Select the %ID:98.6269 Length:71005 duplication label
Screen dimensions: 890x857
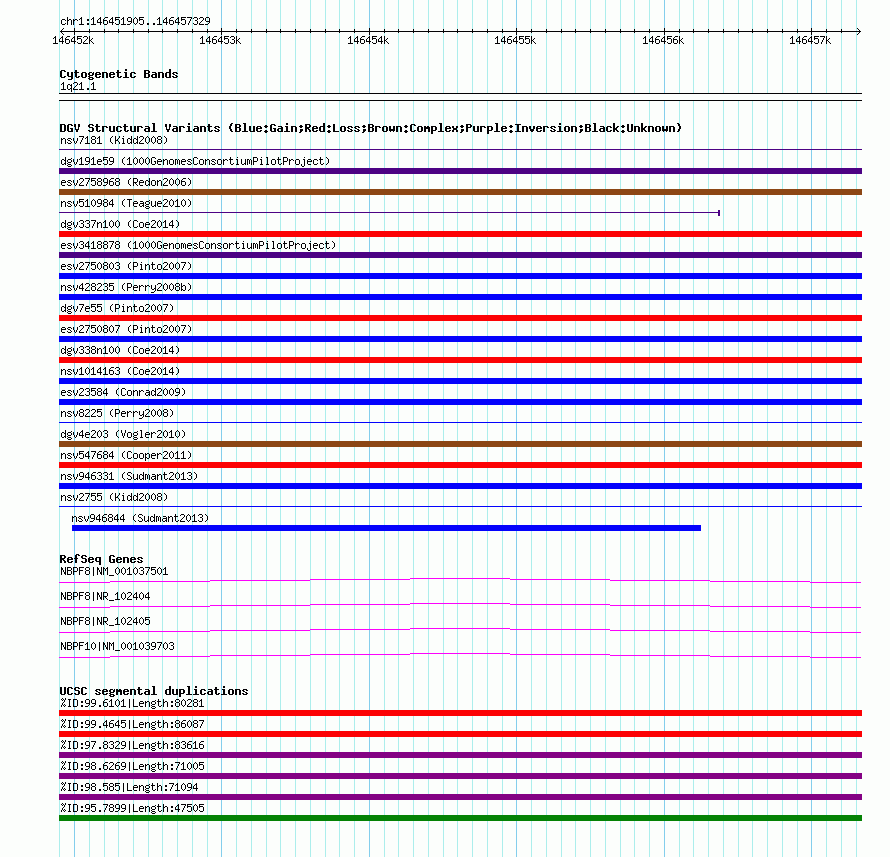(x=132, y=767)
